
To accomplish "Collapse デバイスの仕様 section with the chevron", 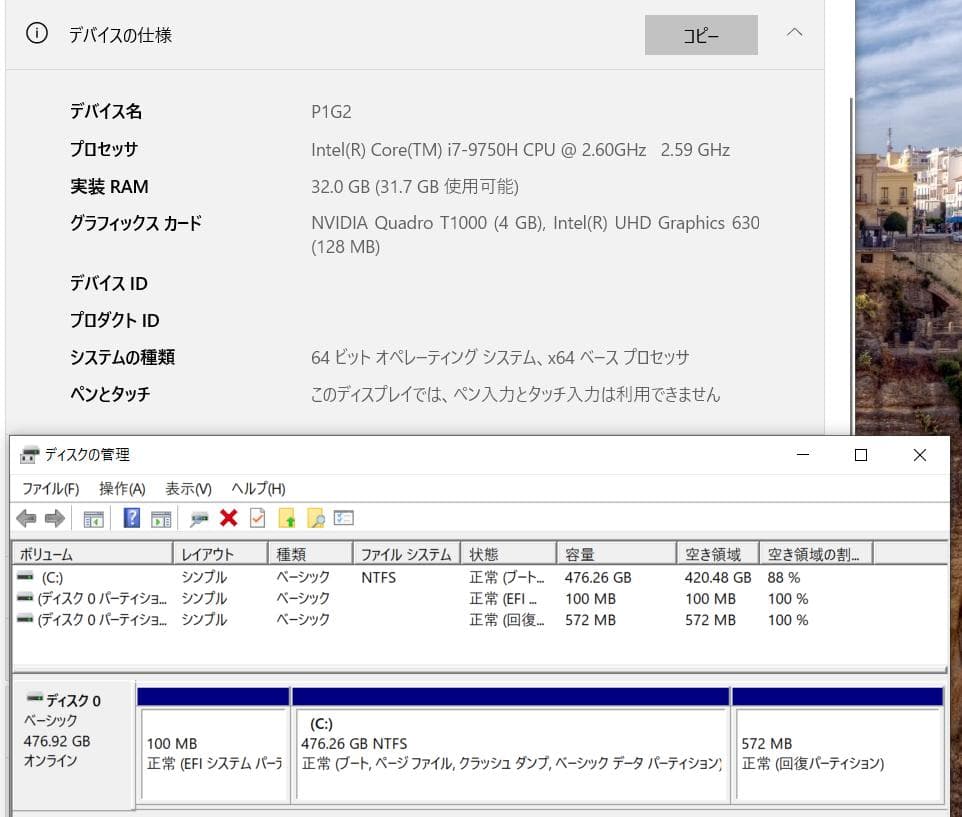I will 793,33.
